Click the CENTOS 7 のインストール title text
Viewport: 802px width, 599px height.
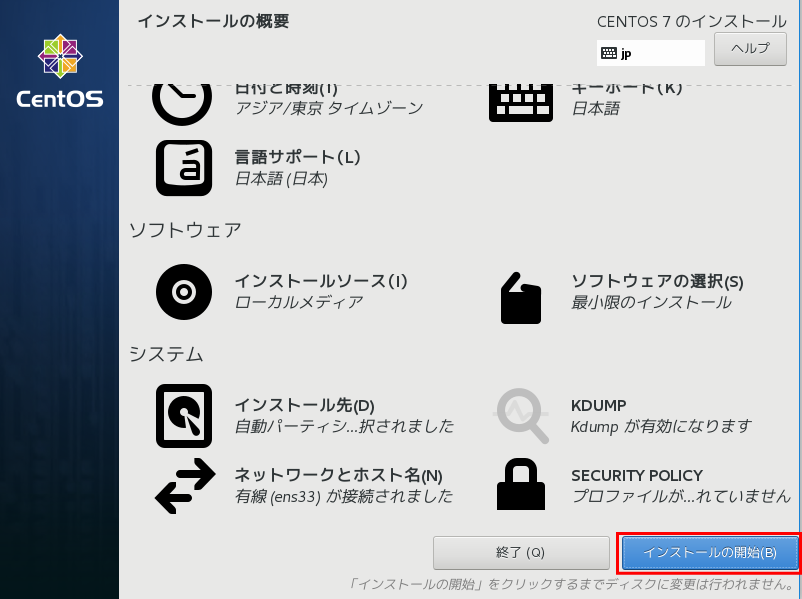click(692, 21)
